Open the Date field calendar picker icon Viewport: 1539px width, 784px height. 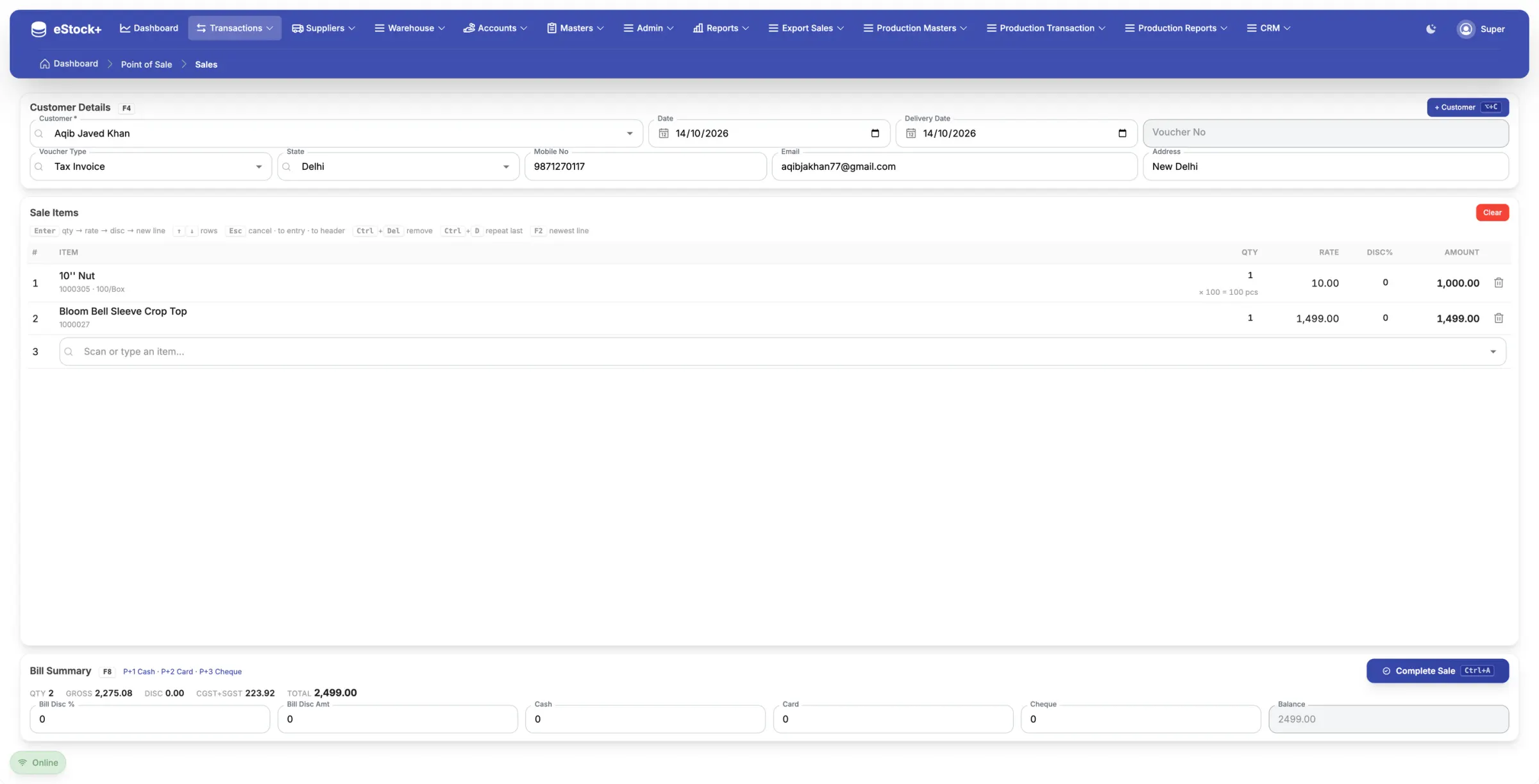point(875,133)
